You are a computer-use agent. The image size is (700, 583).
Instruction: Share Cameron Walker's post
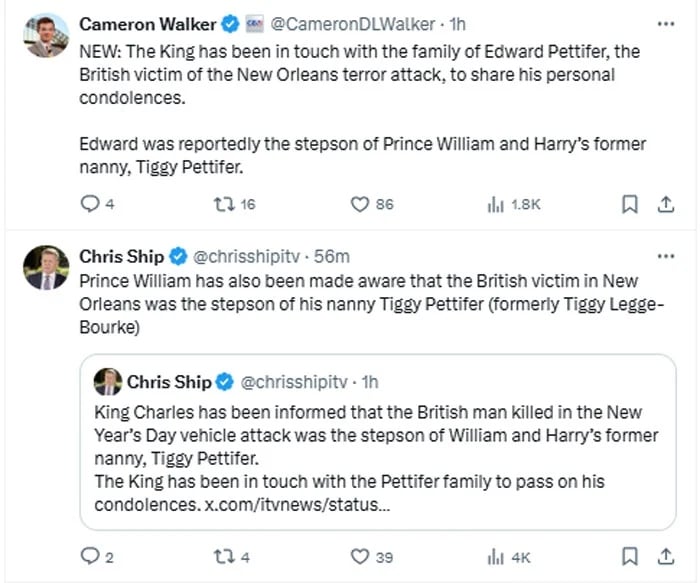pos(664,204)
